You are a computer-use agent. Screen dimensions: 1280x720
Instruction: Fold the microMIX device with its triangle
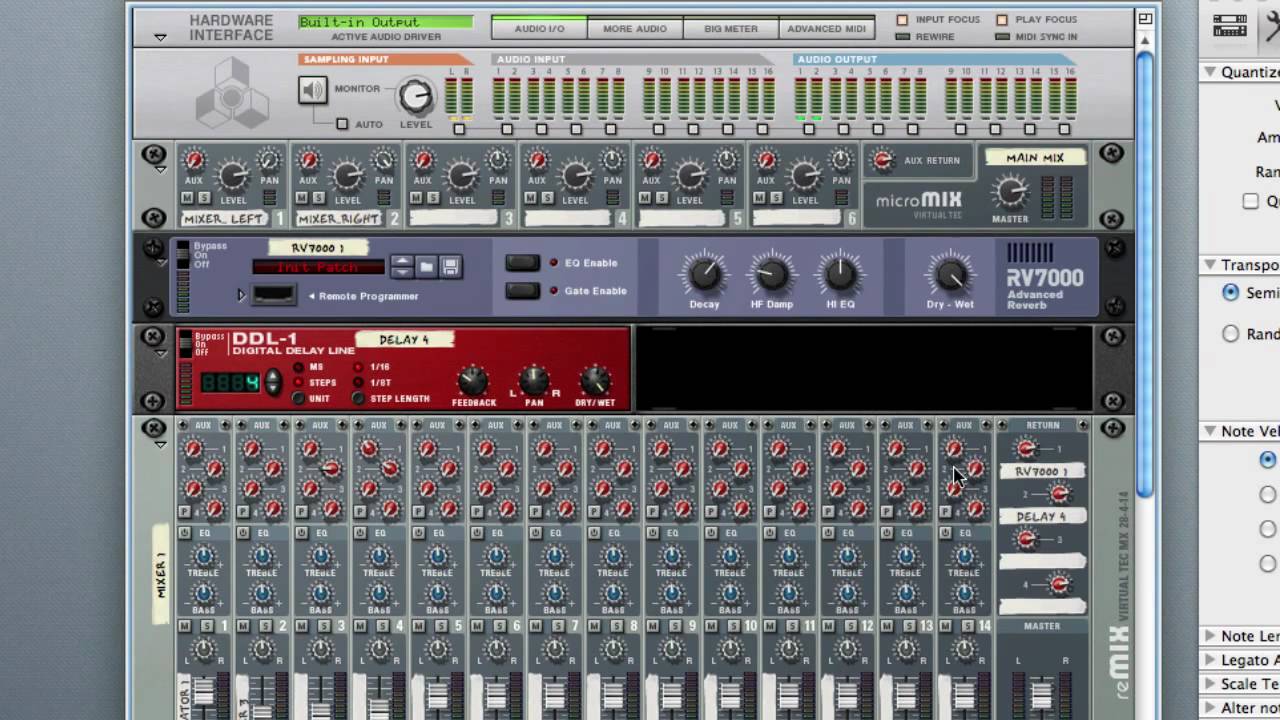[160, 170]
